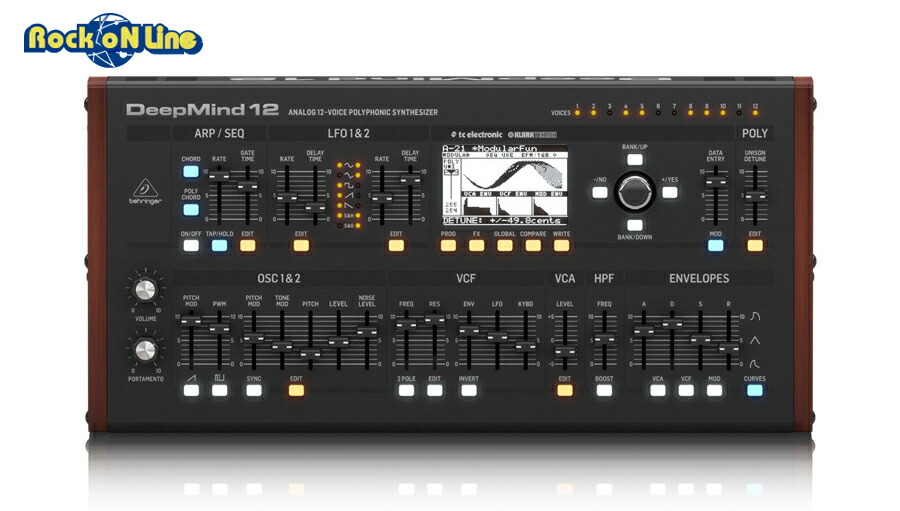Click the LCD display showing ModularFun

click(x=505, y=185)
